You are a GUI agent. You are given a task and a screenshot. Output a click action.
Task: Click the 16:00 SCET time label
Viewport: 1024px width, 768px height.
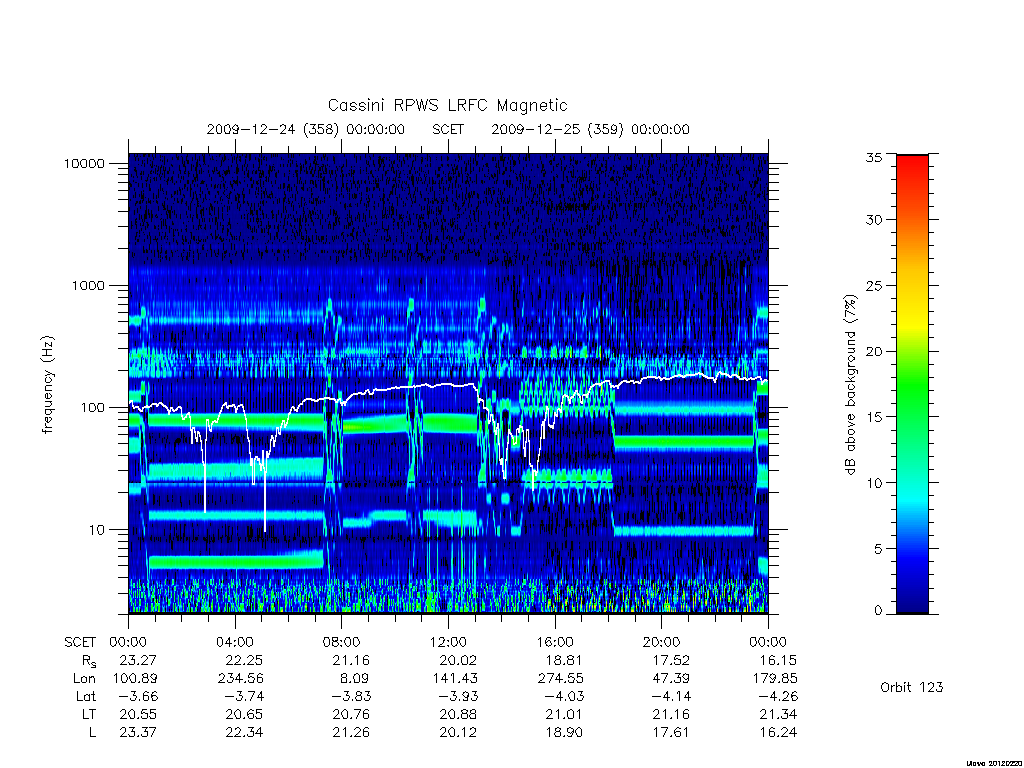pyautogui.click(x=555, y=642)
